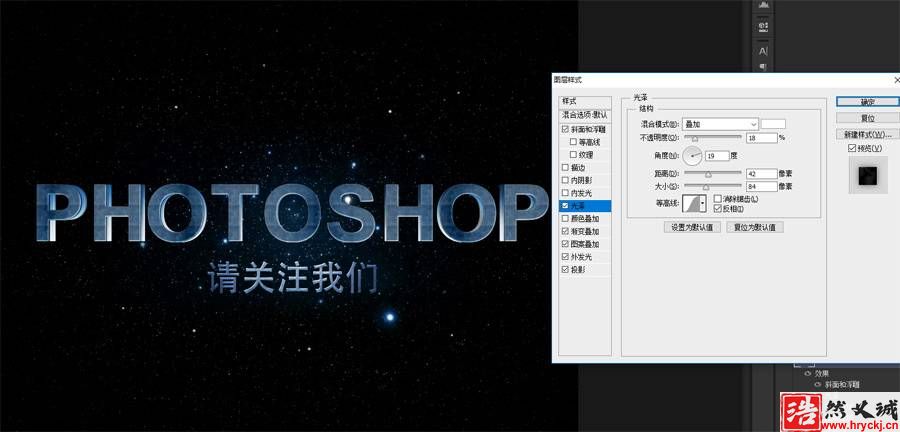
Task: Focus the 不透明度 value field showing 18
Action: 762,138
